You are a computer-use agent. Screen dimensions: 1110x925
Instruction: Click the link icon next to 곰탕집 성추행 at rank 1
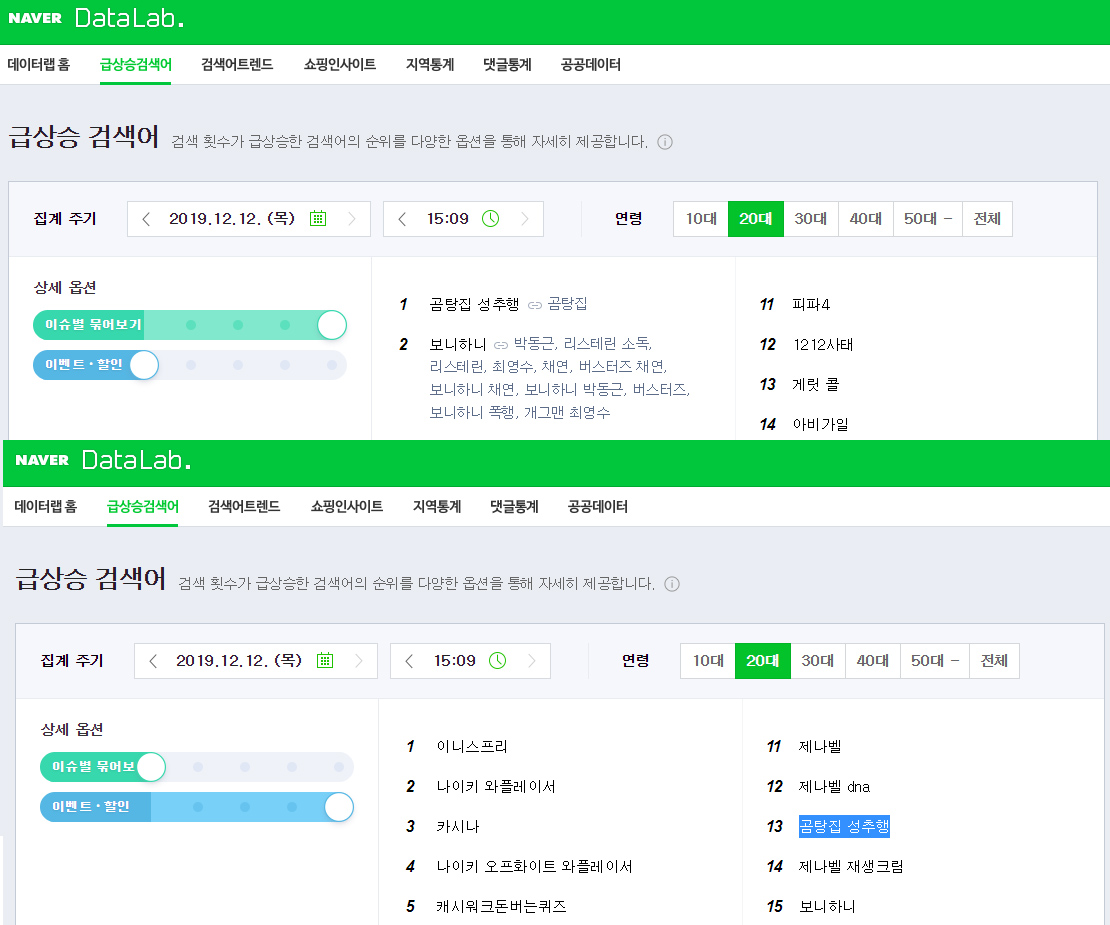coord(535,304)
